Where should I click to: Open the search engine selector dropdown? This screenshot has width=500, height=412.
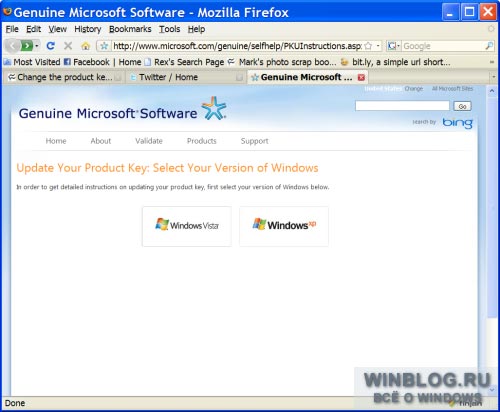394,46
